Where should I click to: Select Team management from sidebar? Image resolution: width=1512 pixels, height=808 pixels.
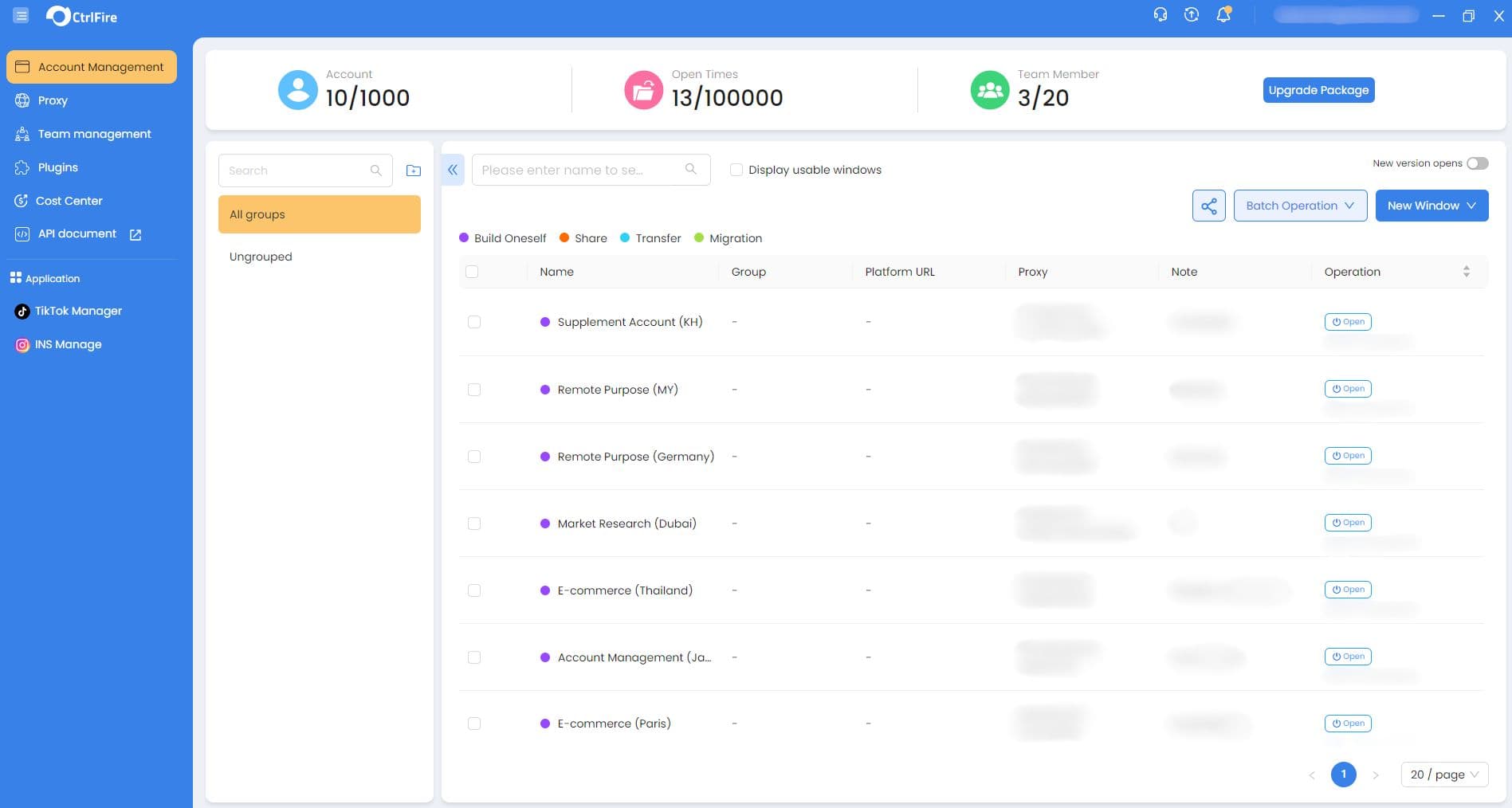[x=94, y=134]
